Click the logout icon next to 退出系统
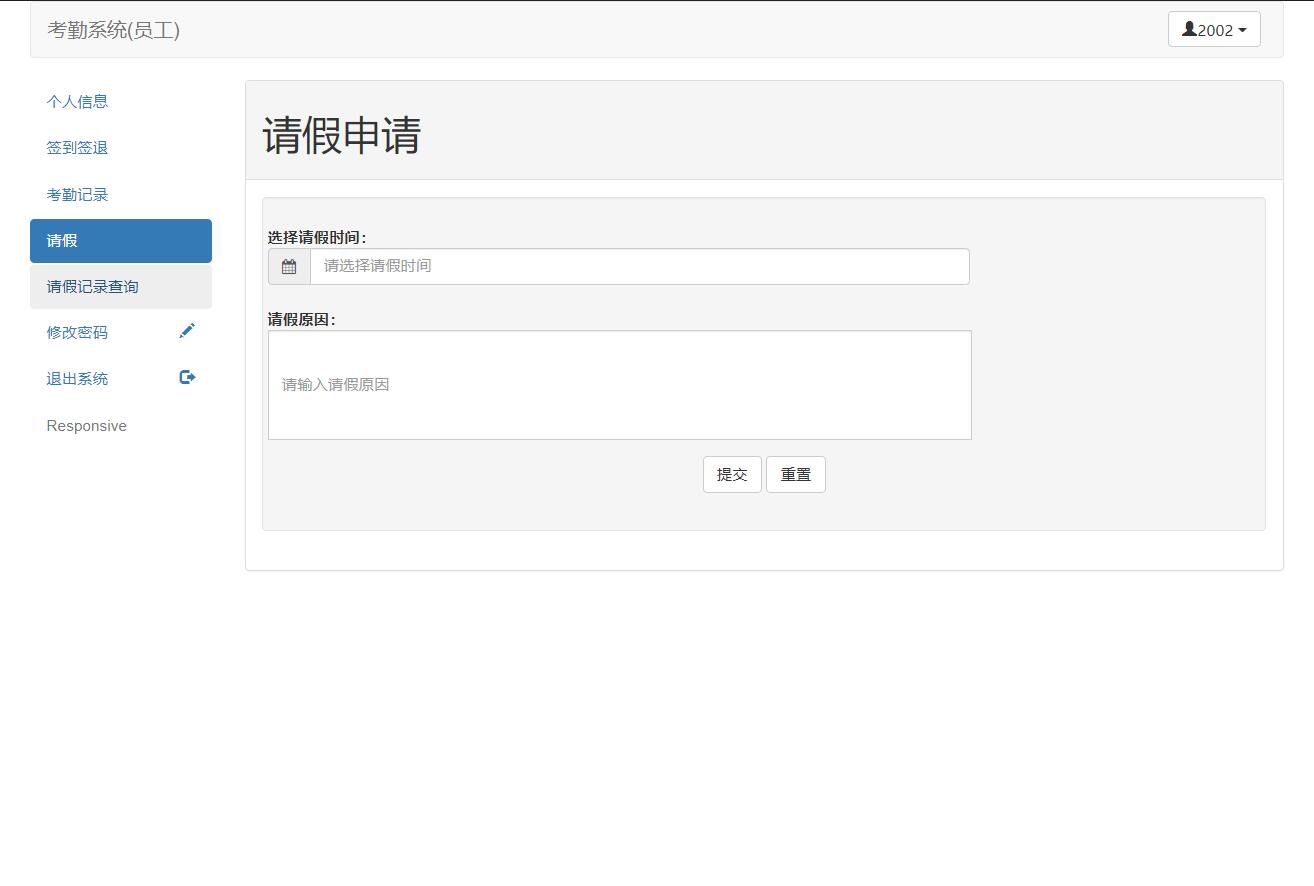1314x886 pixels. point(187,377)
